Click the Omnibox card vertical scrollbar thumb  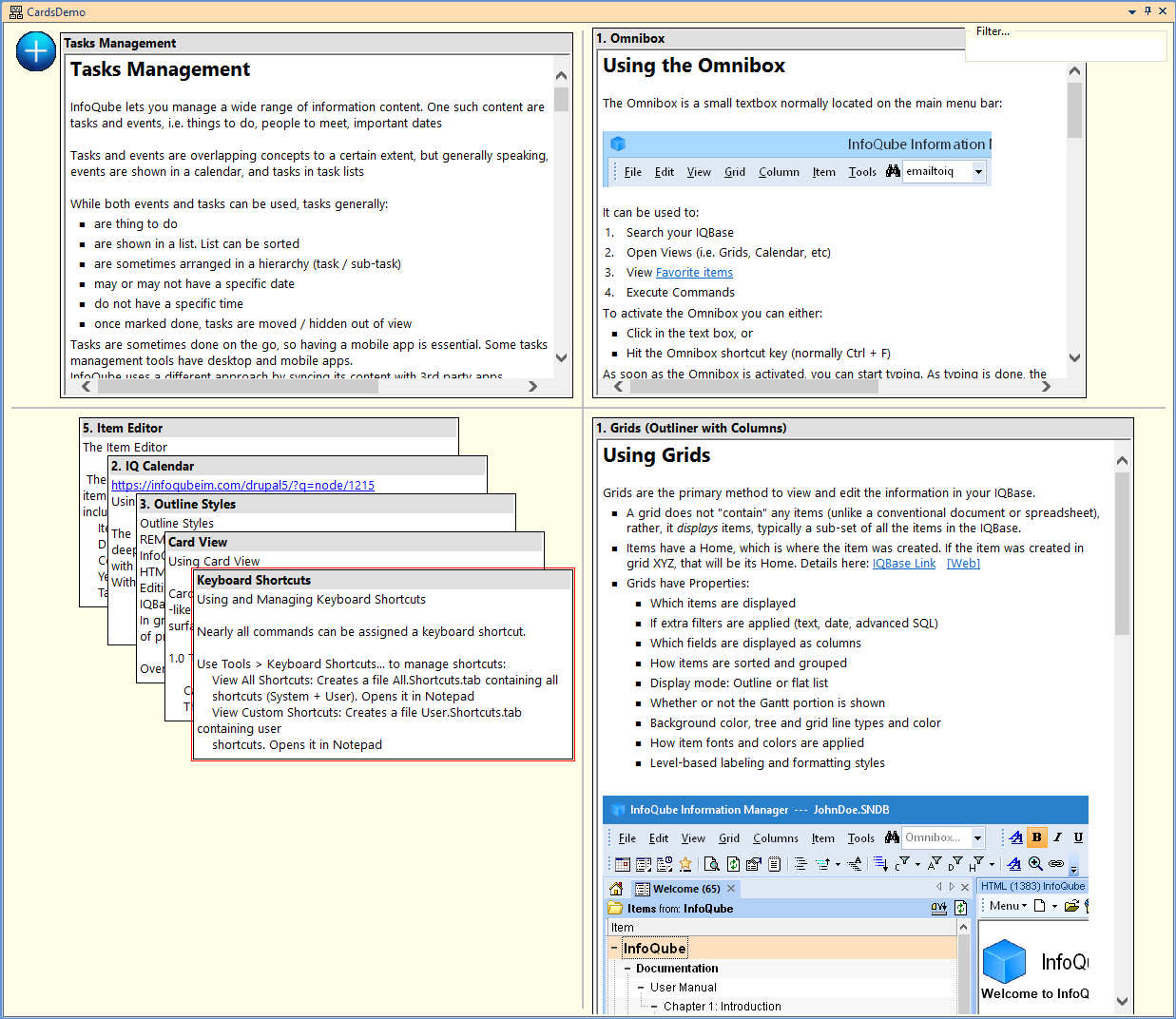click(1074, 110)
